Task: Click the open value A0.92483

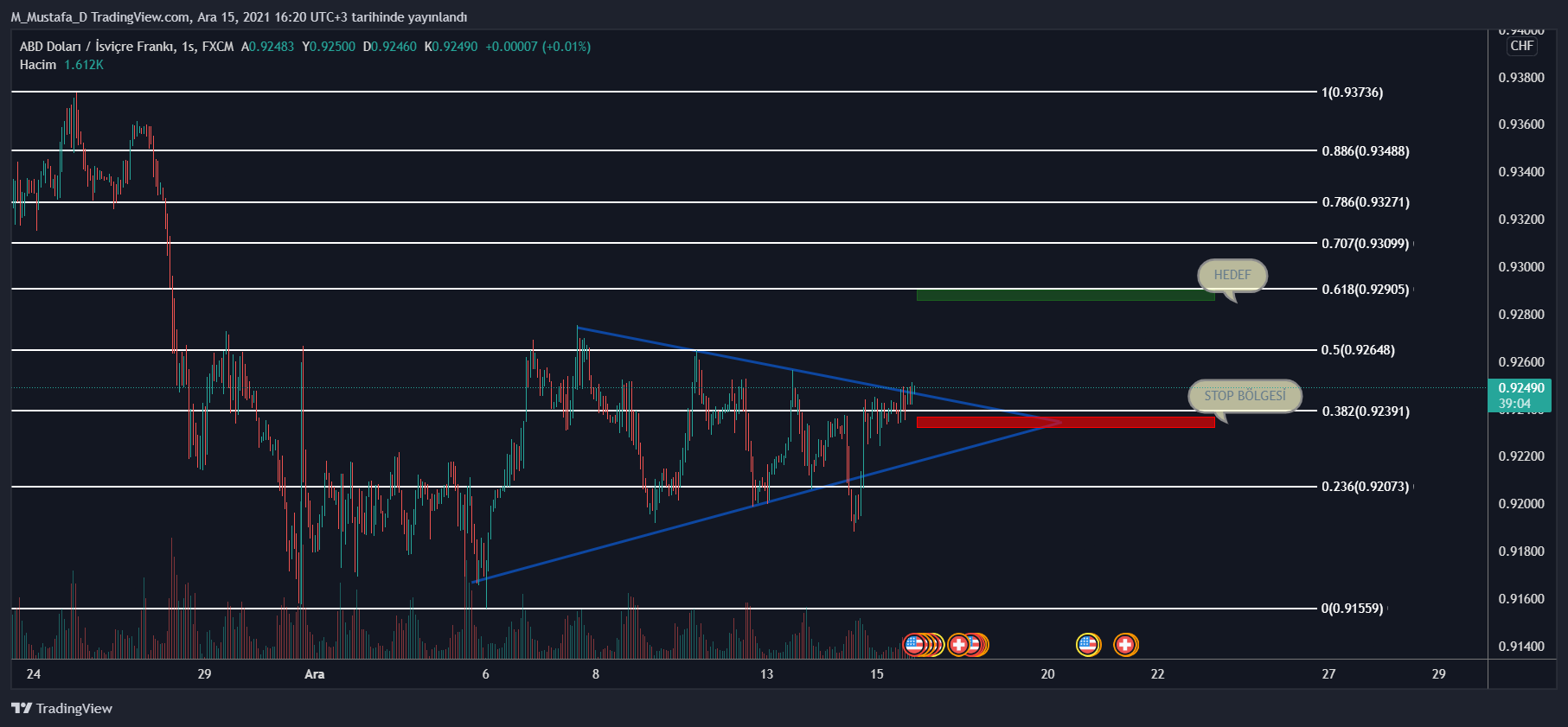Action: coord(267,47)
